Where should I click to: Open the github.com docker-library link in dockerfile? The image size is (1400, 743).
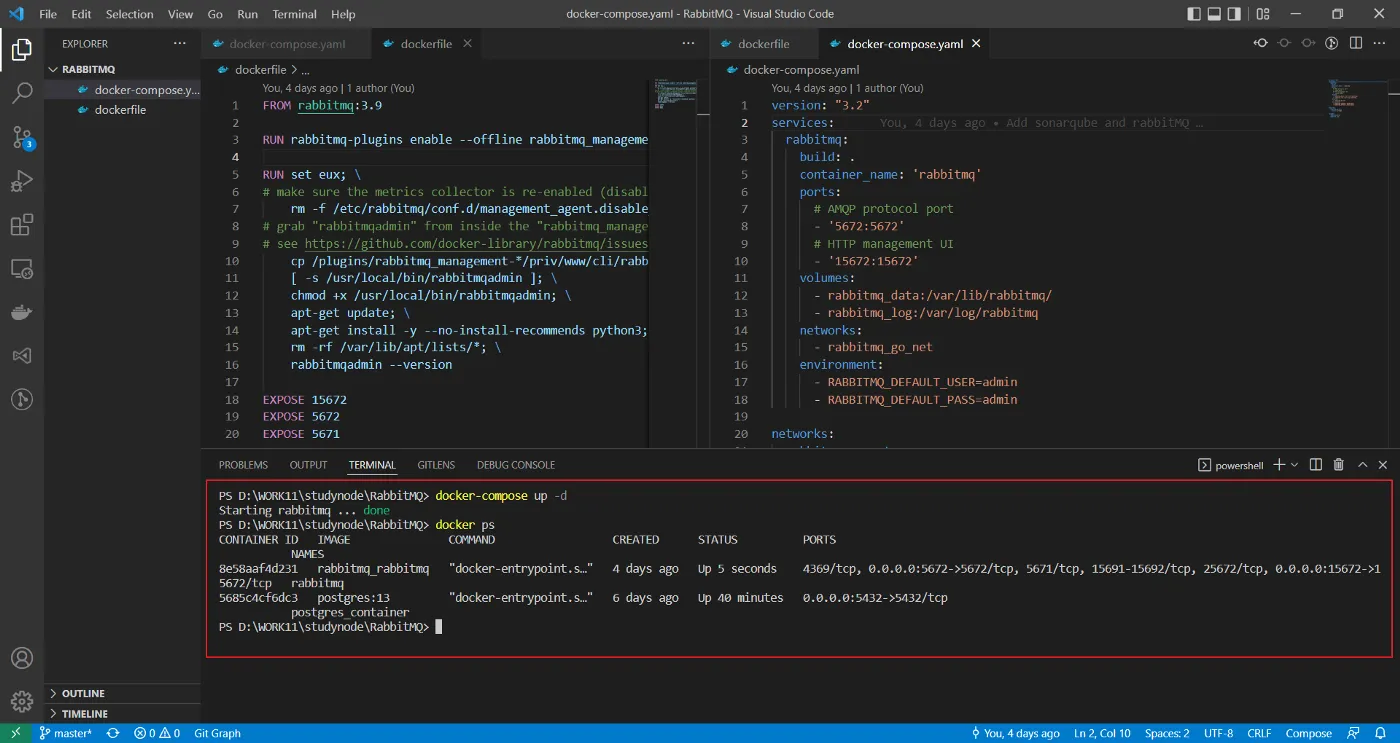[x=476, y=243]
